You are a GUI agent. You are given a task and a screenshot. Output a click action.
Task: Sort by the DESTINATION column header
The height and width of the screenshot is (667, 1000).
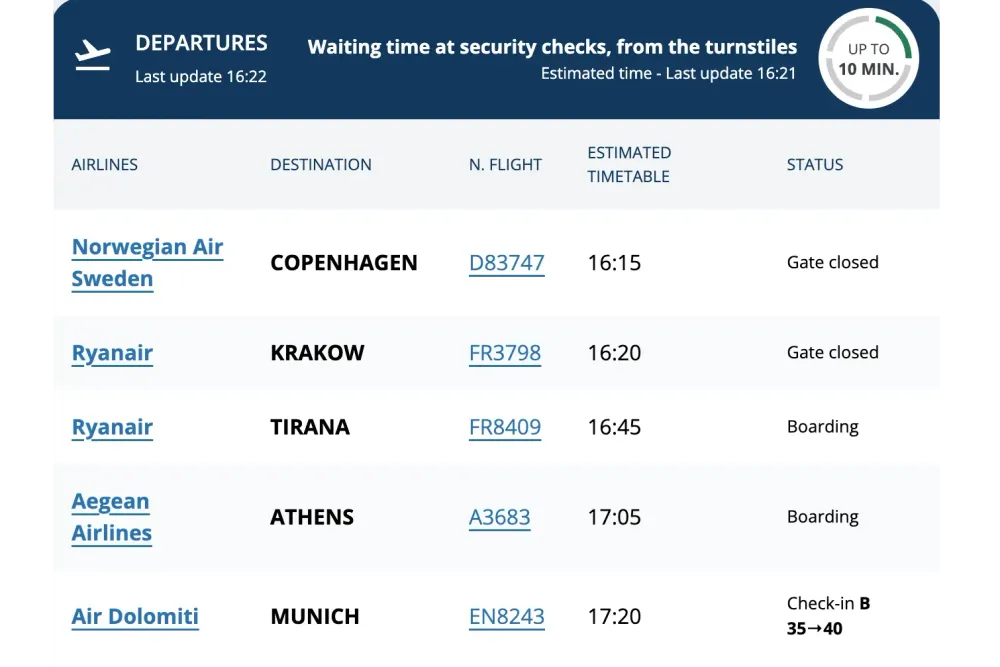click(x=320, y=164)
